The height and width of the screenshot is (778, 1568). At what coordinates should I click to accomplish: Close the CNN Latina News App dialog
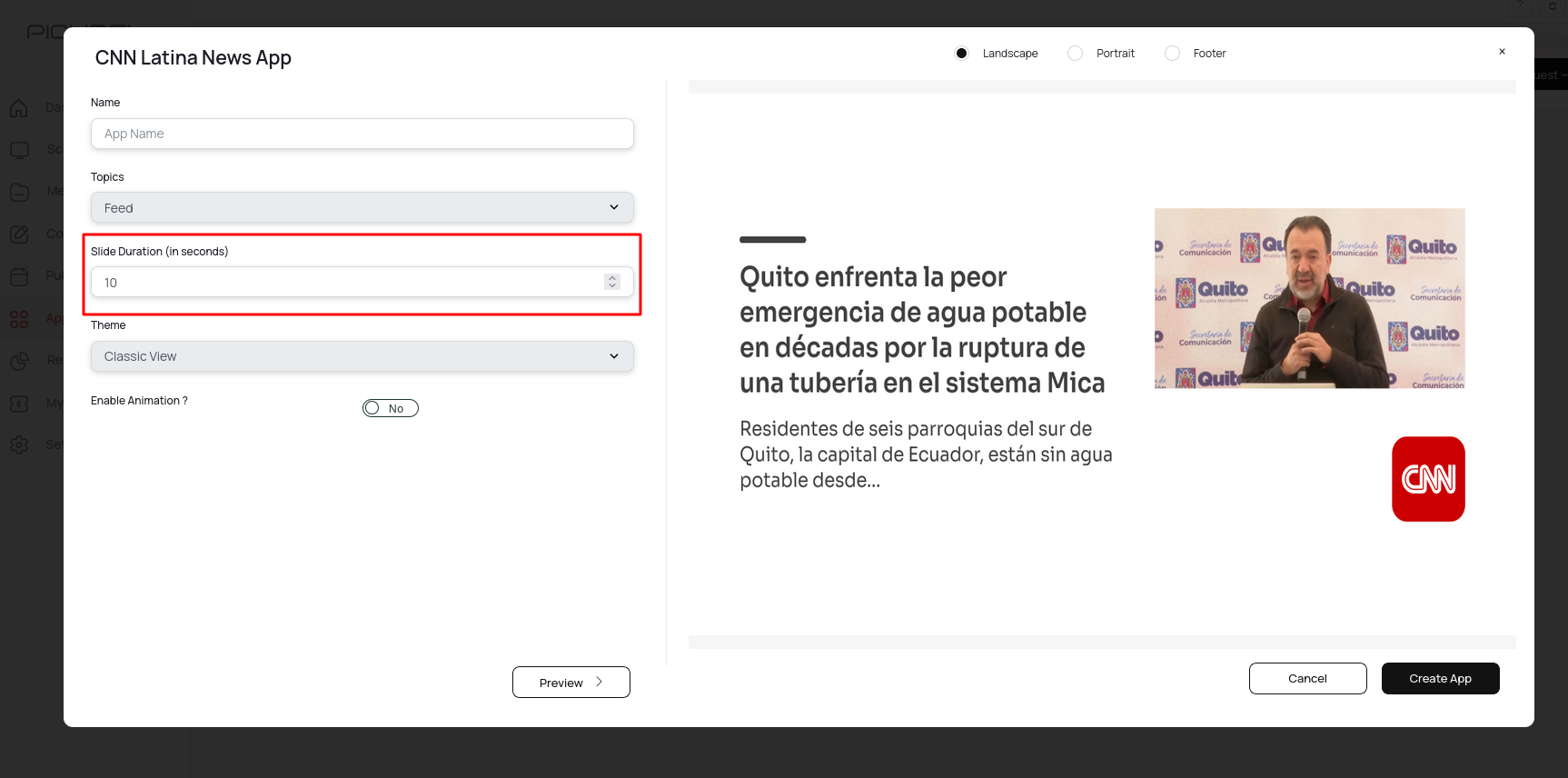[1502, 52]
